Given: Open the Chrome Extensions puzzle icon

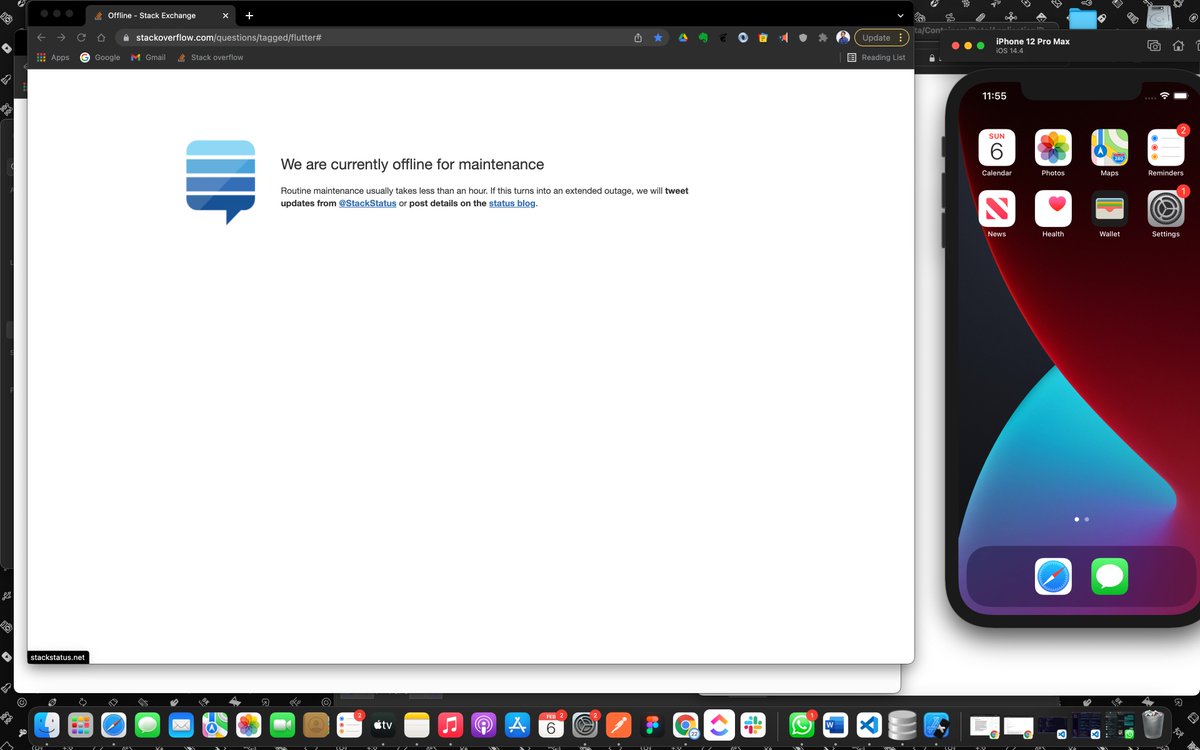Looking at the screenshot, I should (822, 37).
